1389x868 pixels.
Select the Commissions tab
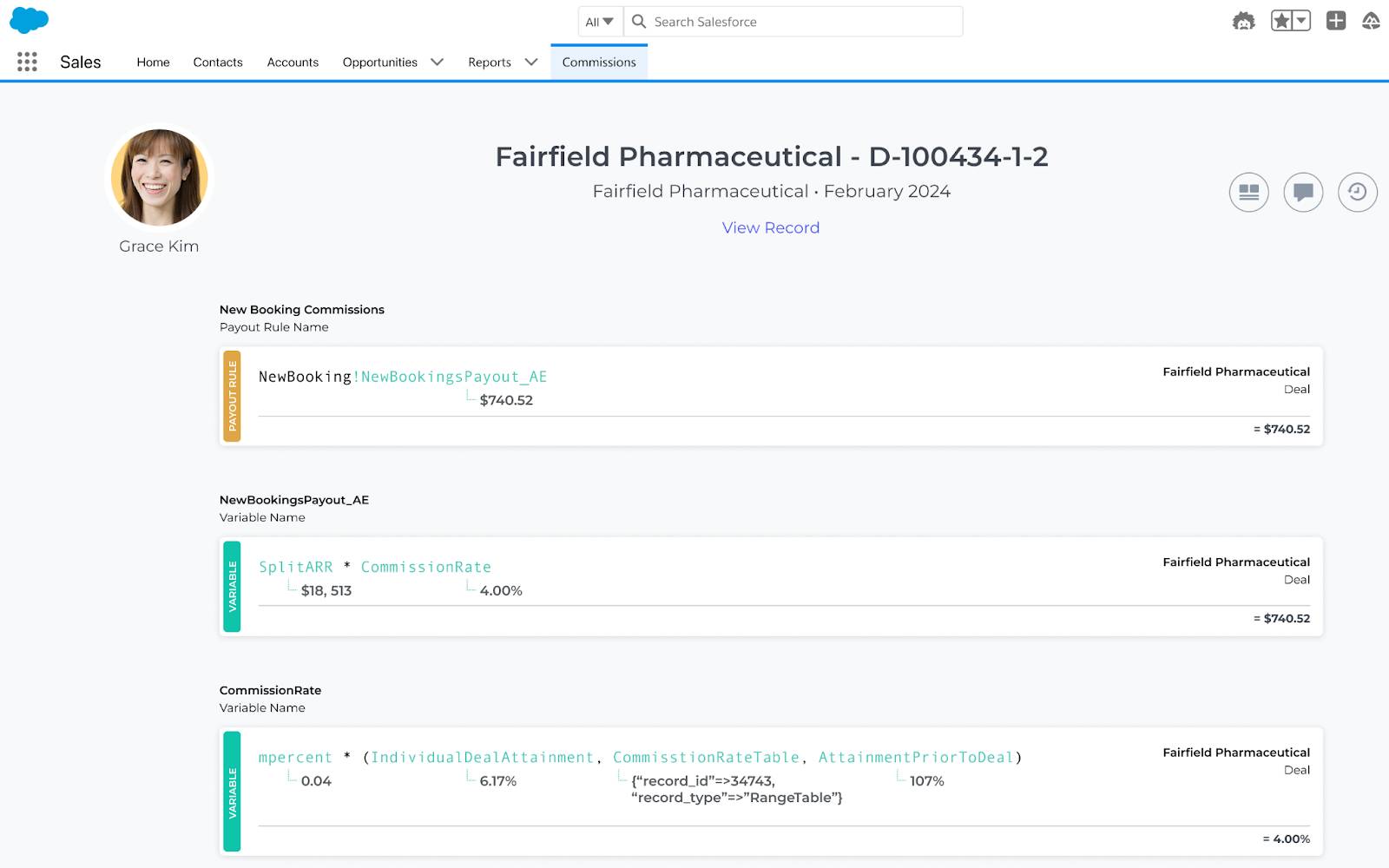(x=599, y=62)
